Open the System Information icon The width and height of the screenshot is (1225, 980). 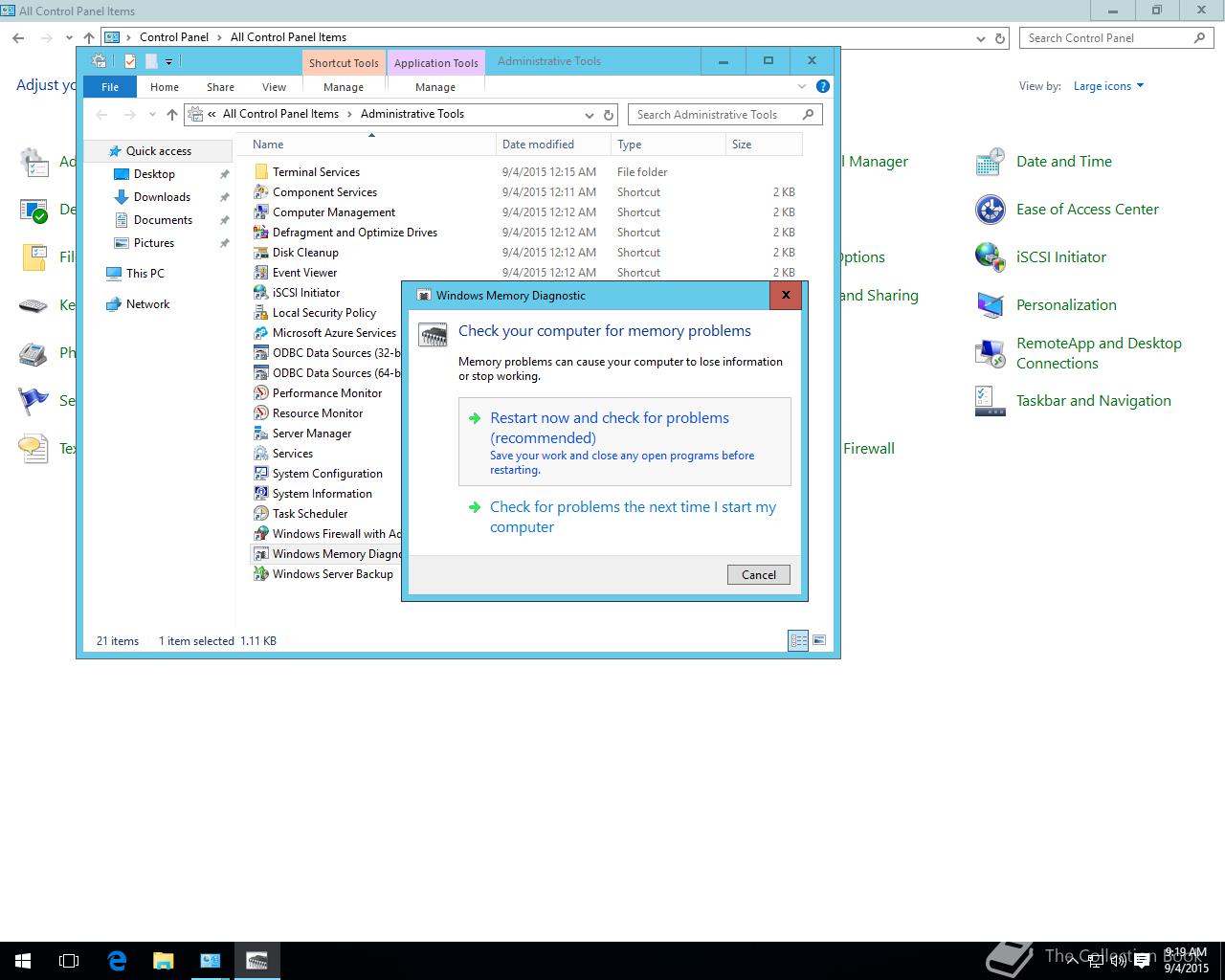click(x=260, y=494)
